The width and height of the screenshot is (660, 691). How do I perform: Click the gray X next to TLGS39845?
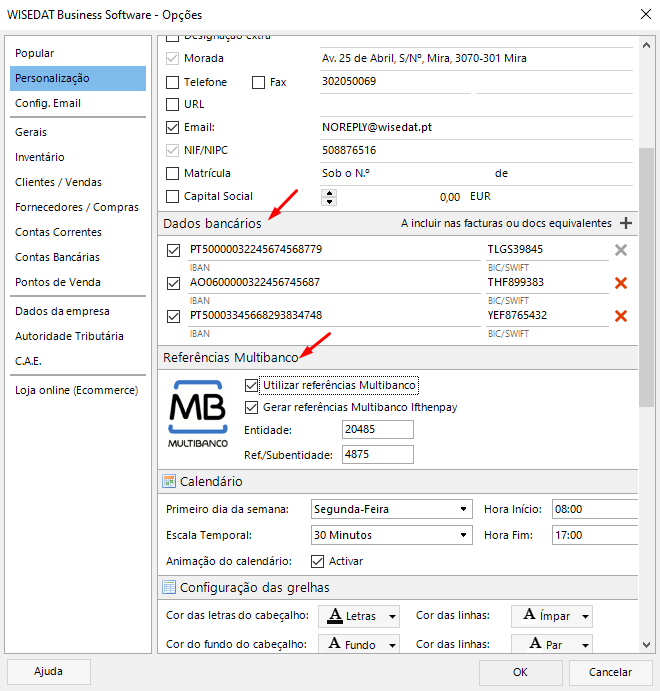coord(620,250)
